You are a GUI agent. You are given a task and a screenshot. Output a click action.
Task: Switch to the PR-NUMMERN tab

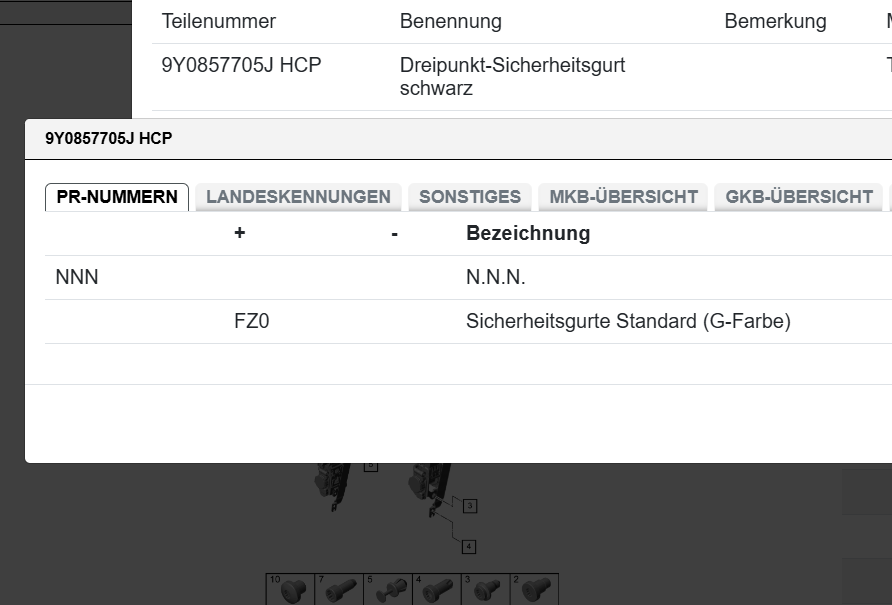click(x=117, y=197)
